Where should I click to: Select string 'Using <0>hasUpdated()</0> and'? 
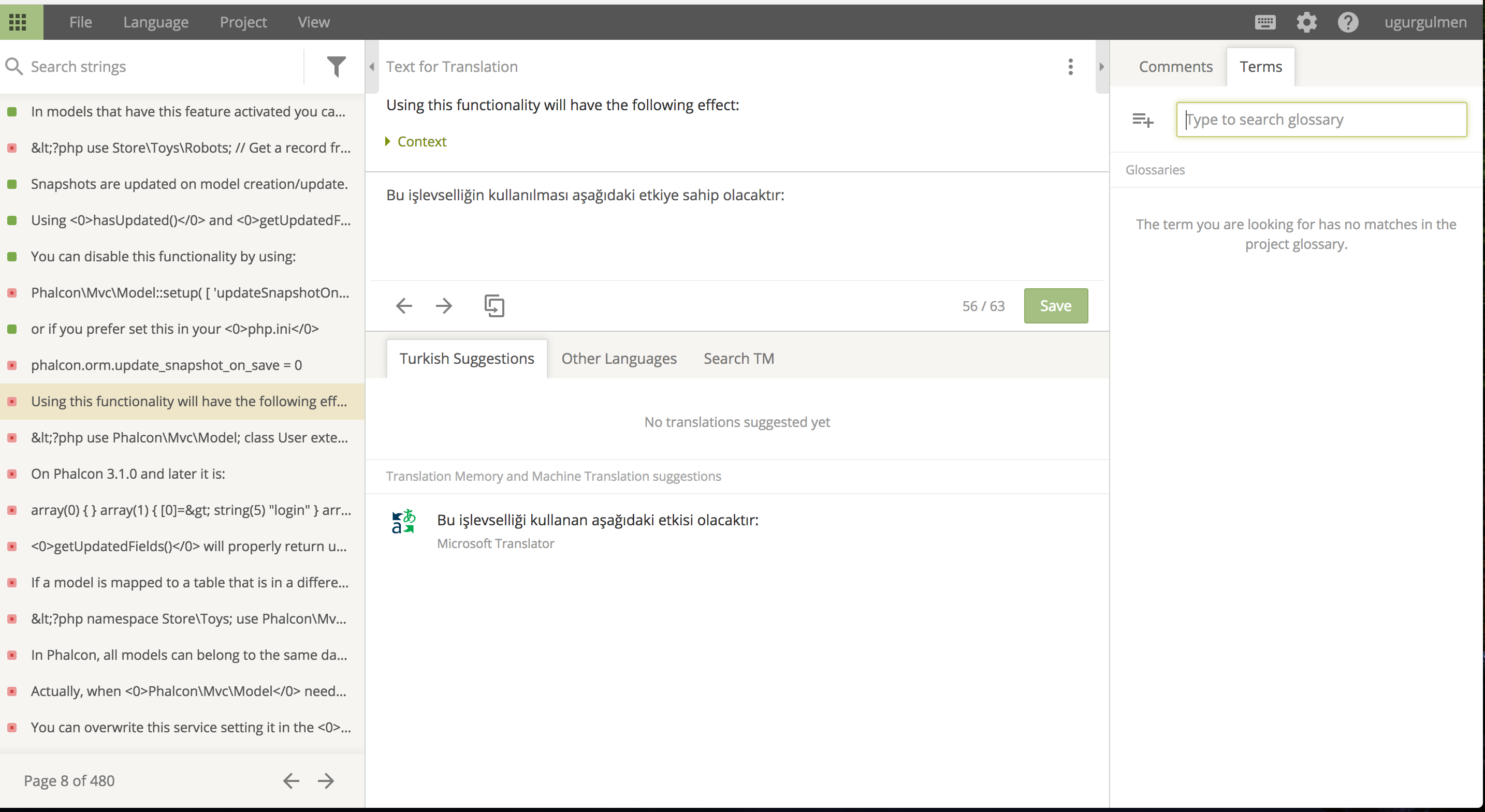coord(182,220)
